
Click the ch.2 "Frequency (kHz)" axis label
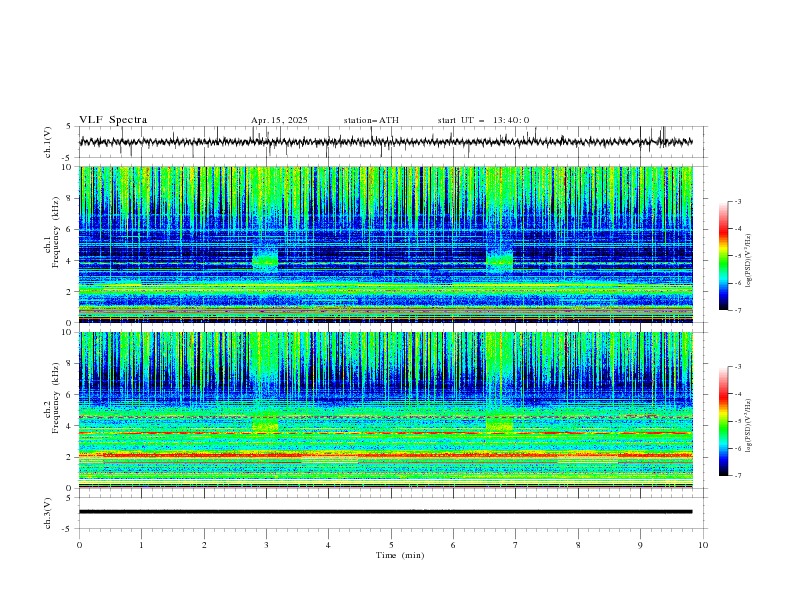(x=56, y=397)
